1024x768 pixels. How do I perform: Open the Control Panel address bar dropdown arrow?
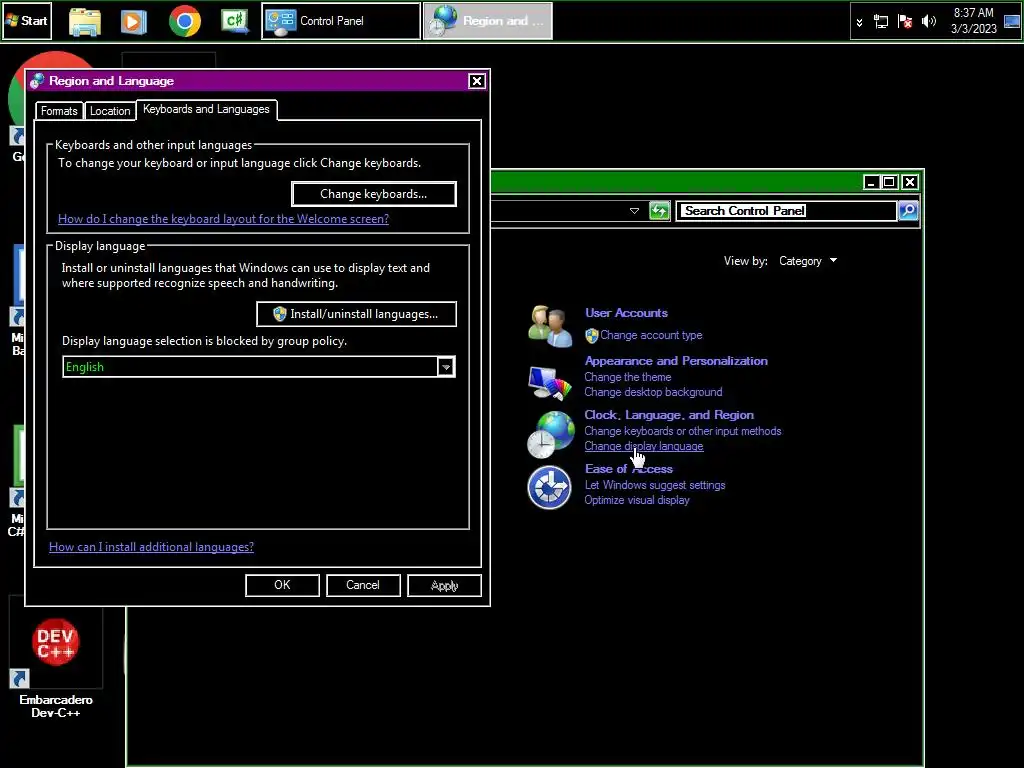tap(634, 211)
